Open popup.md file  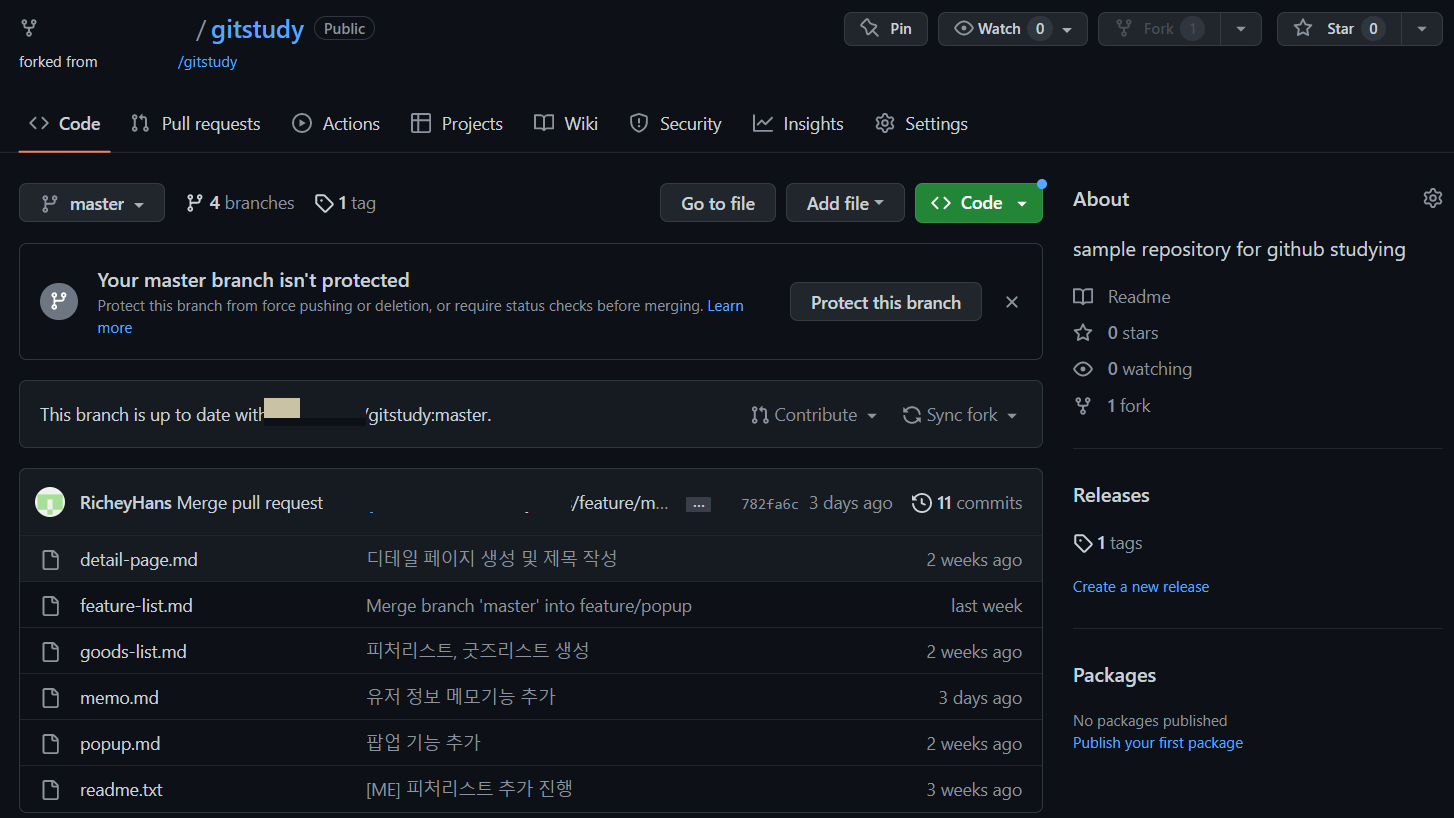pyautogui.click(x=120, y=744)
